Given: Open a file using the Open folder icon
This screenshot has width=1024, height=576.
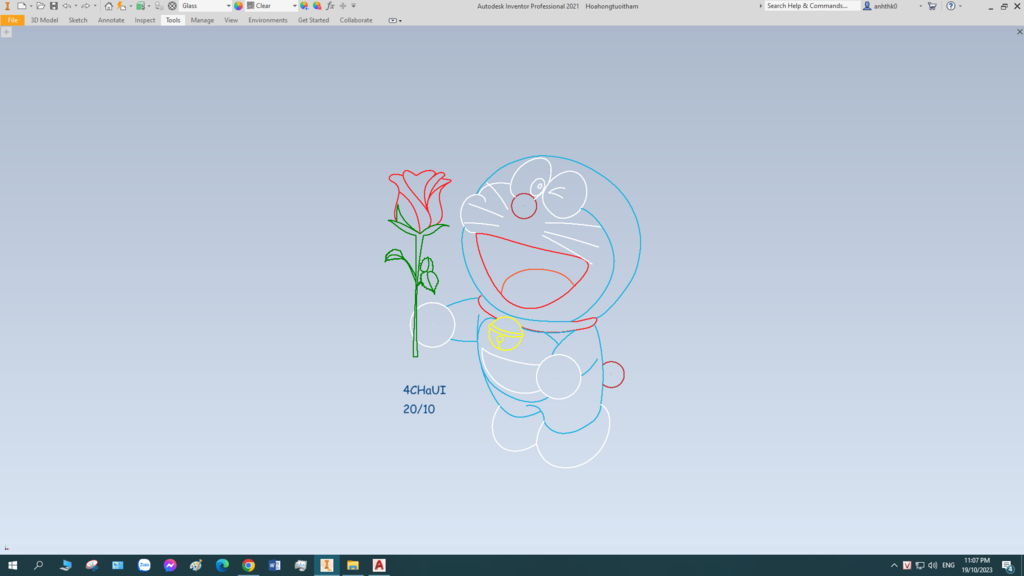Looking at the screenshot, I should click(x=40, y=6).
